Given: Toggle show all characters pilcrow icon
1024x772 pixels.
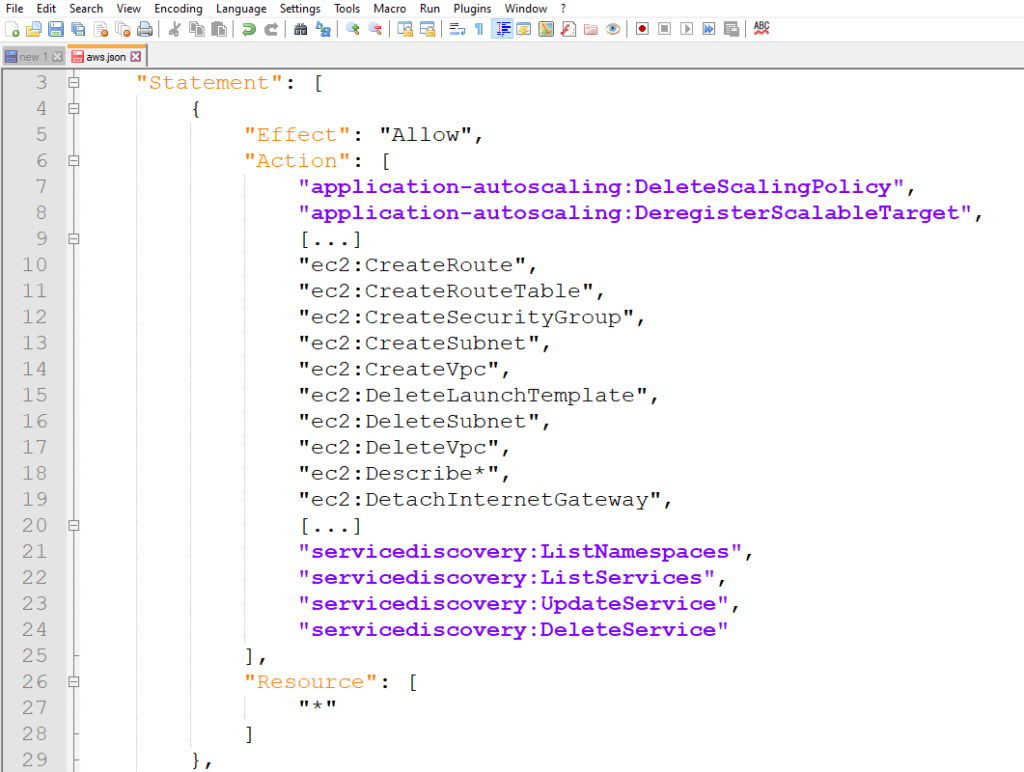Looking at the screenshot, I should point(479,29).
